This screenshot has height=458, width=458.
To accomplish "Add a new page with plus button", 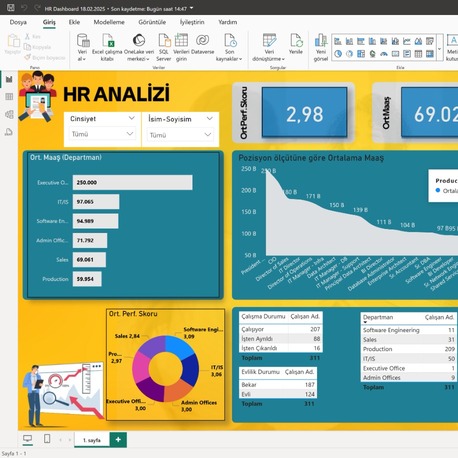I will click(118, 440).
